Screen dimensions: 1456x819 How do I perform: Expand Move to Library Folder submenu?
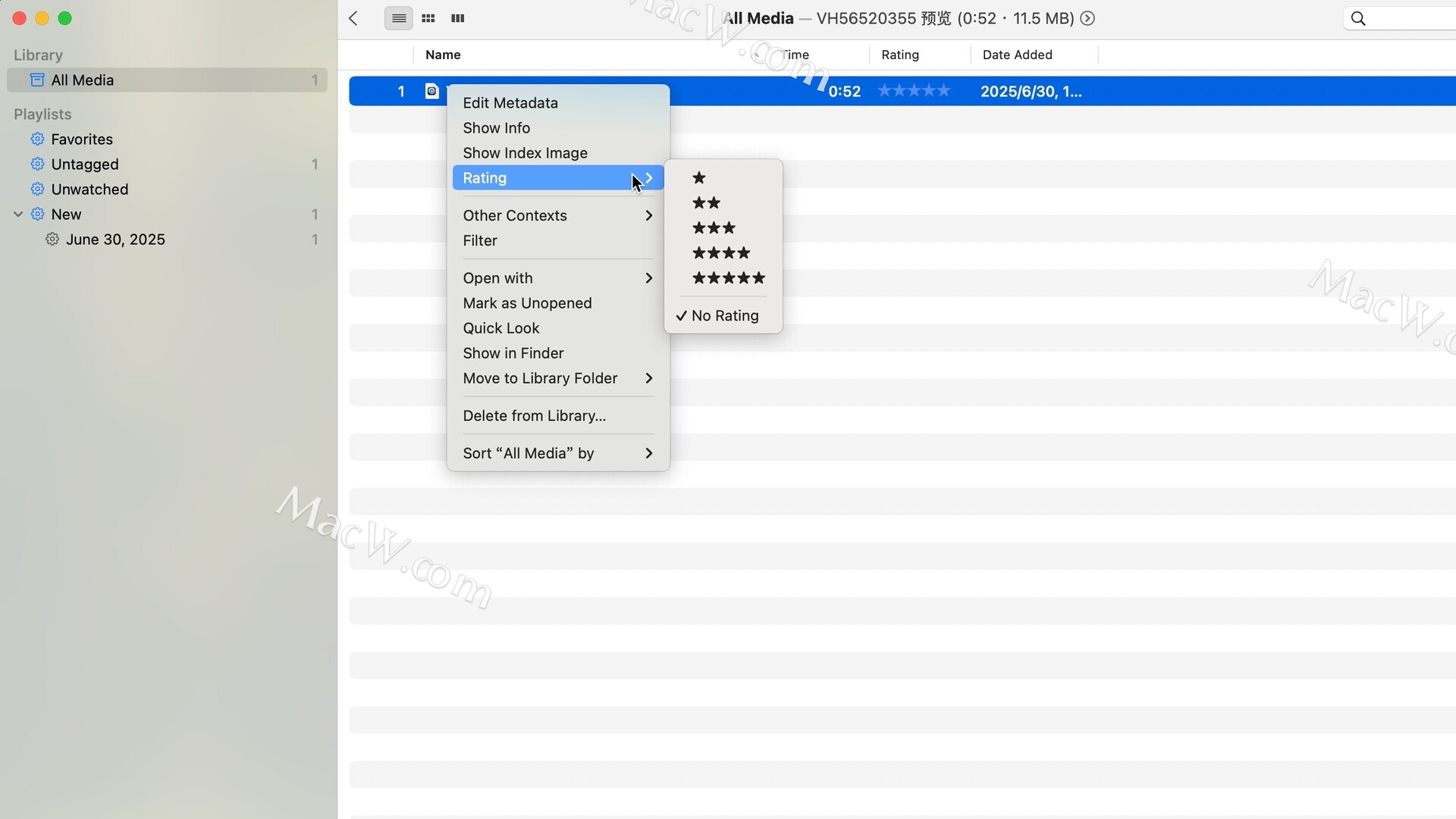(x=558, y=378)
